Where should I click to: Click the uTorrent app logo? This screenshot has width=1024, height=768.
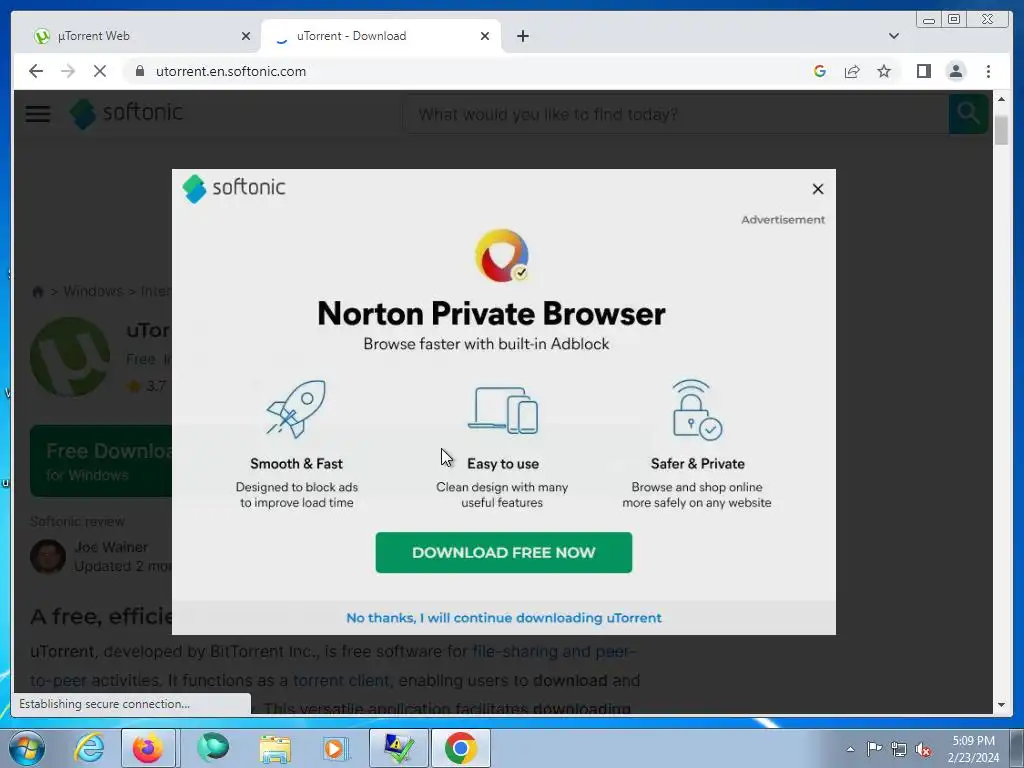(70, 357)
